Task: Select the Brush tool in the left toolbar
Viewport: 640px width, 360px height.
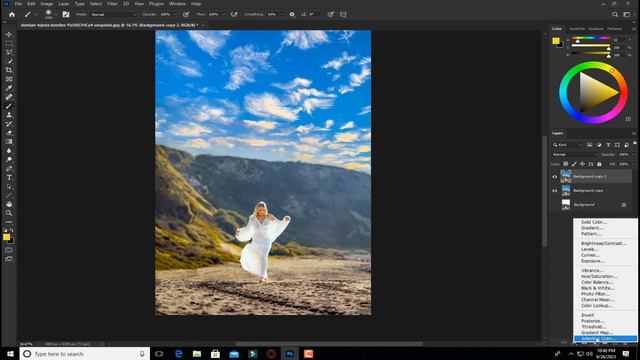Action: 9,106
